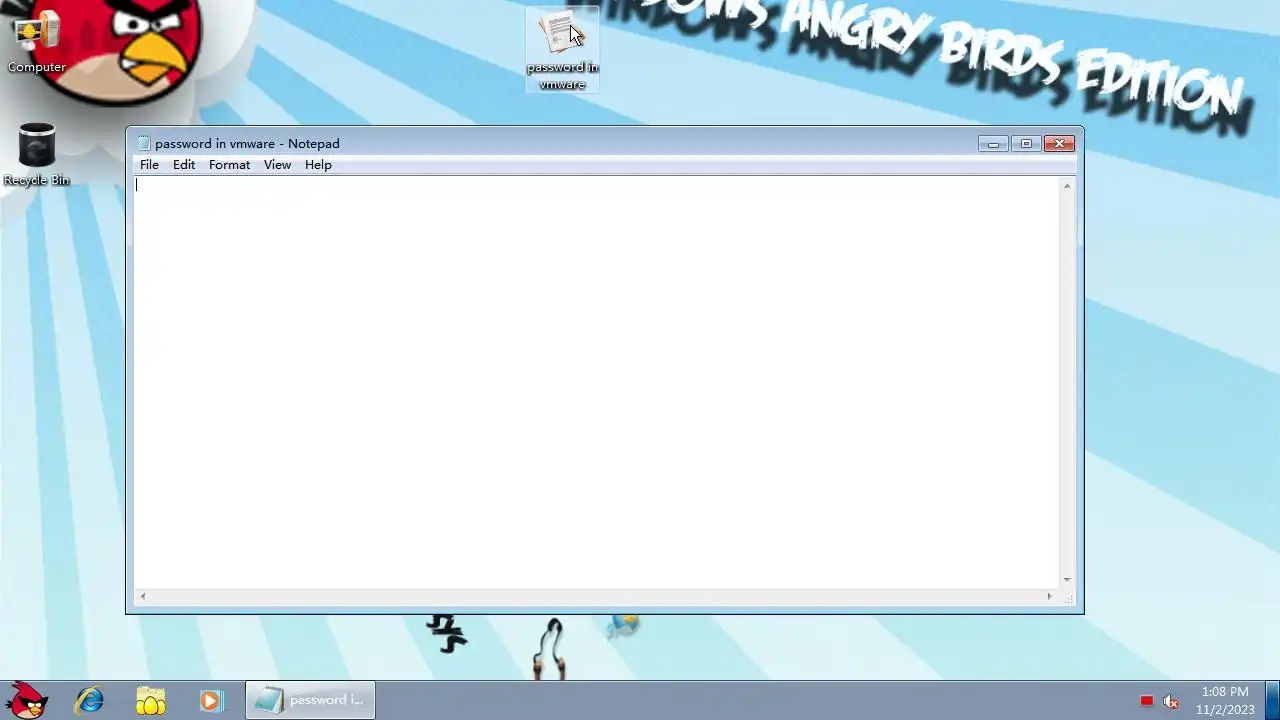
Task: Click the red flag tray icon
Action: pyautogui.click(x=1147, y=701)
